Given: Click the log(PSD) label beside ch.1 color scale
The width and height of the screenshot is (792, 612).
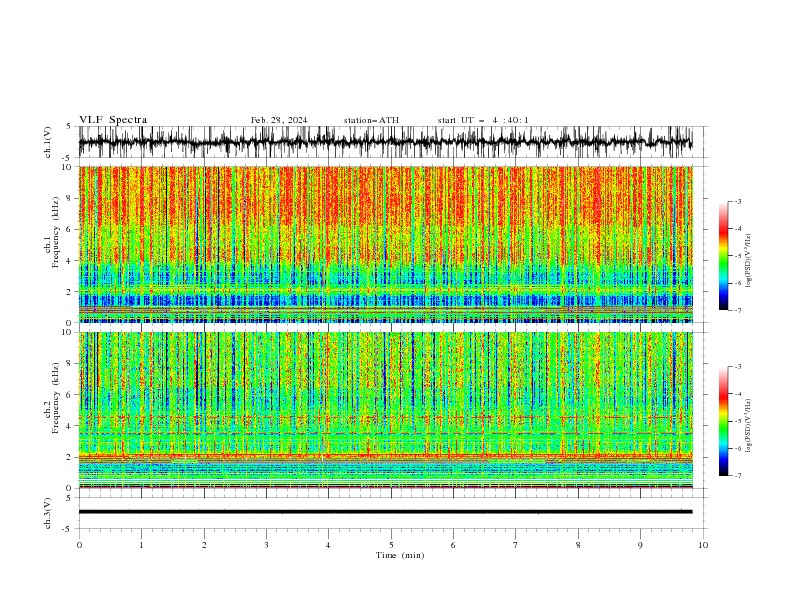Looking at the screenshot, I should (x=749, y=261).
